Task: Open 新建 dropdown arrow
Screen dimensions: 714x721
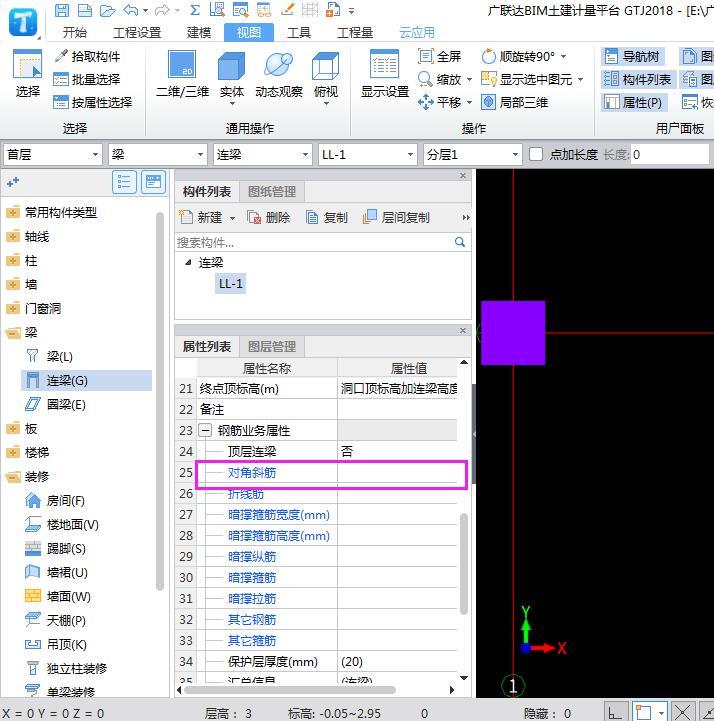Action: point(232,217)
